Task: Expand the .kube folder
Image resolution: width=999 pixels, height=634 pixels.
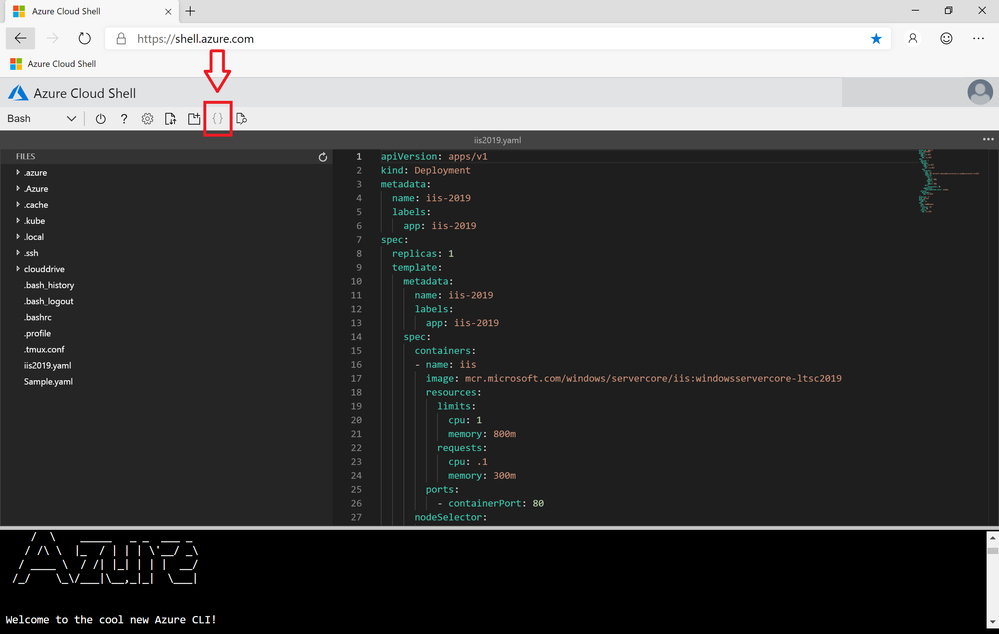Action: pos(18,220)
